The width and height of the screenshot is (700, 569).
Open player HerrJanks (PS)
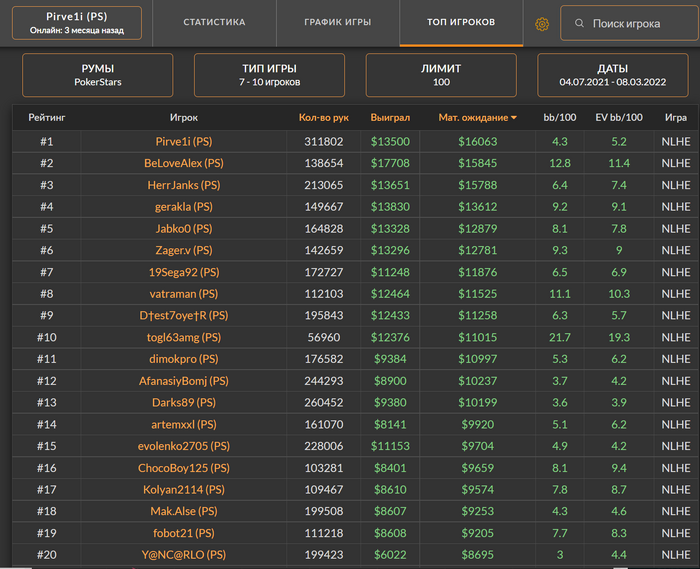tap(184, 185)
